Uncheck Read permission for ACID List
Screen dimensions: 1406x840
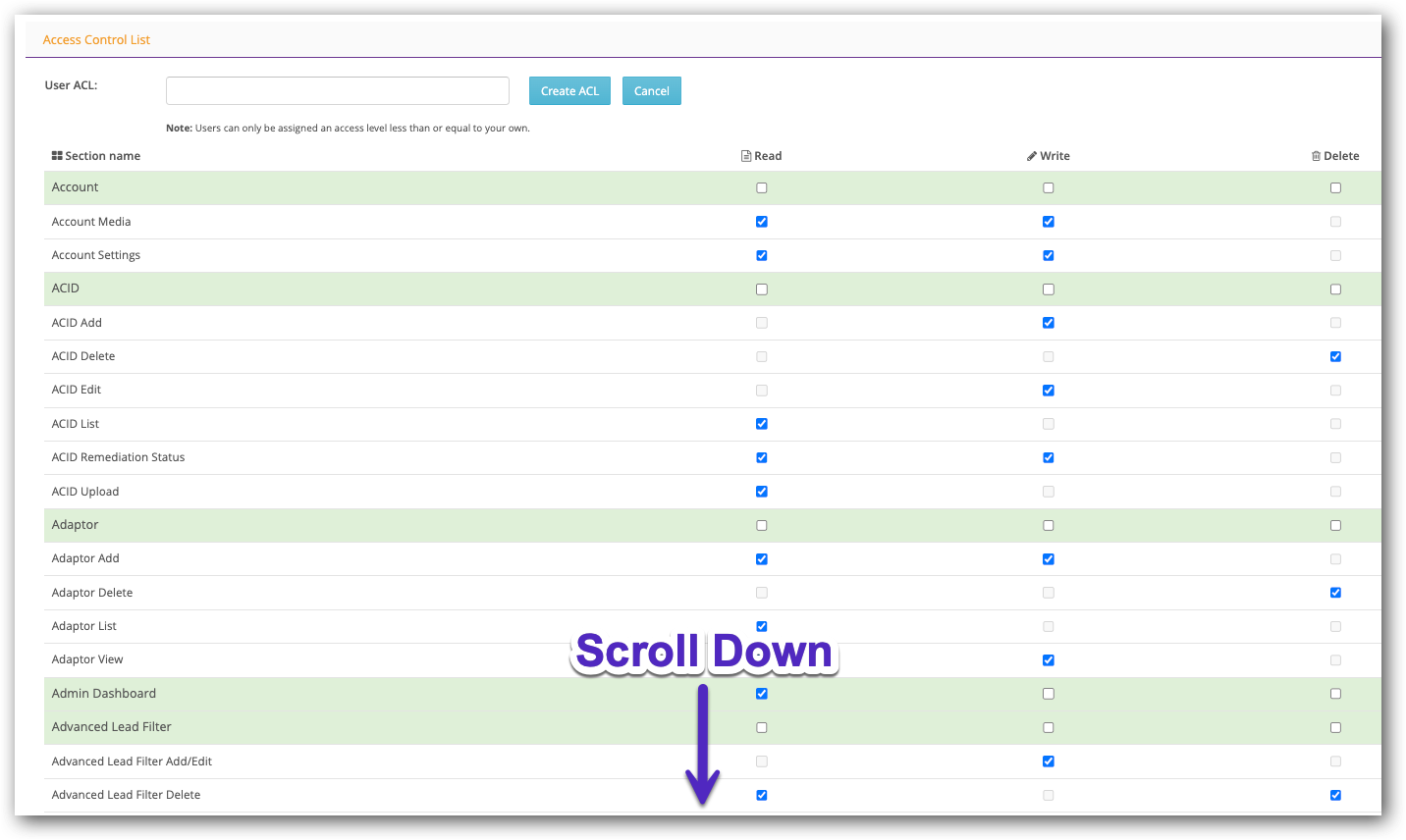pos(761,423)
